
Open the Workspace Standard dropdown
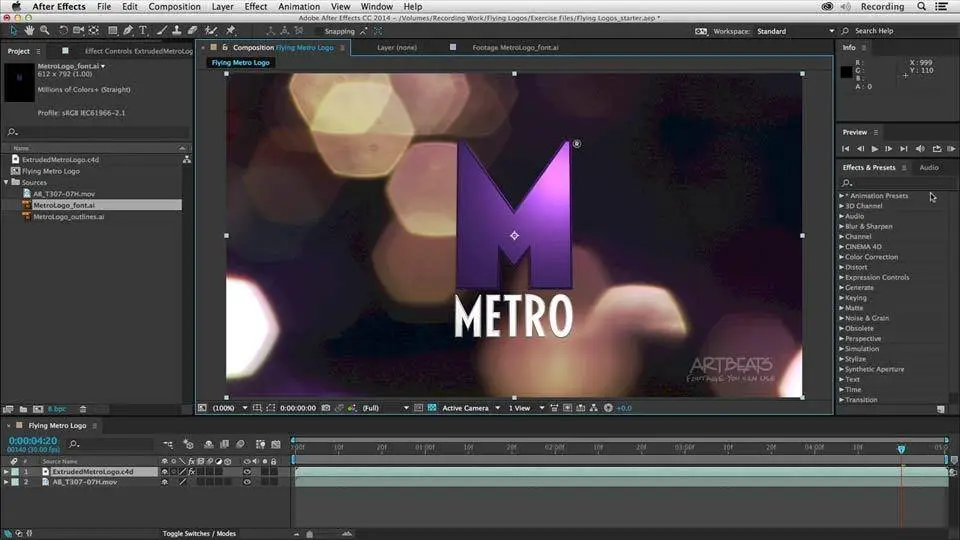(x=790, y=31)
